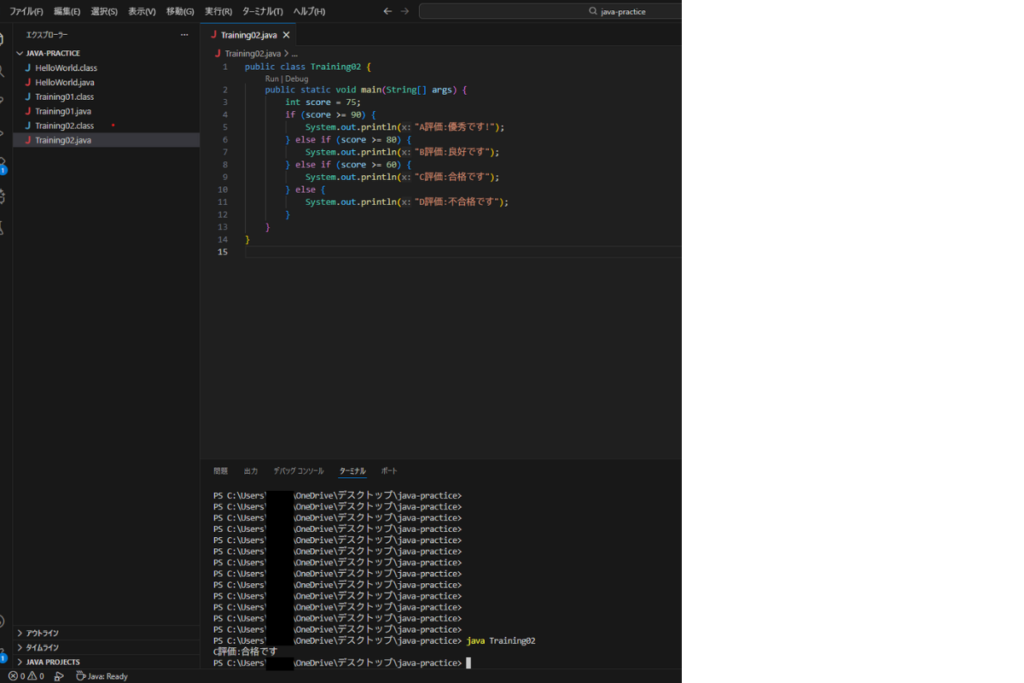Click the errors and warnings status bar indicator
1024x683 pixels.
coord(26,676)
